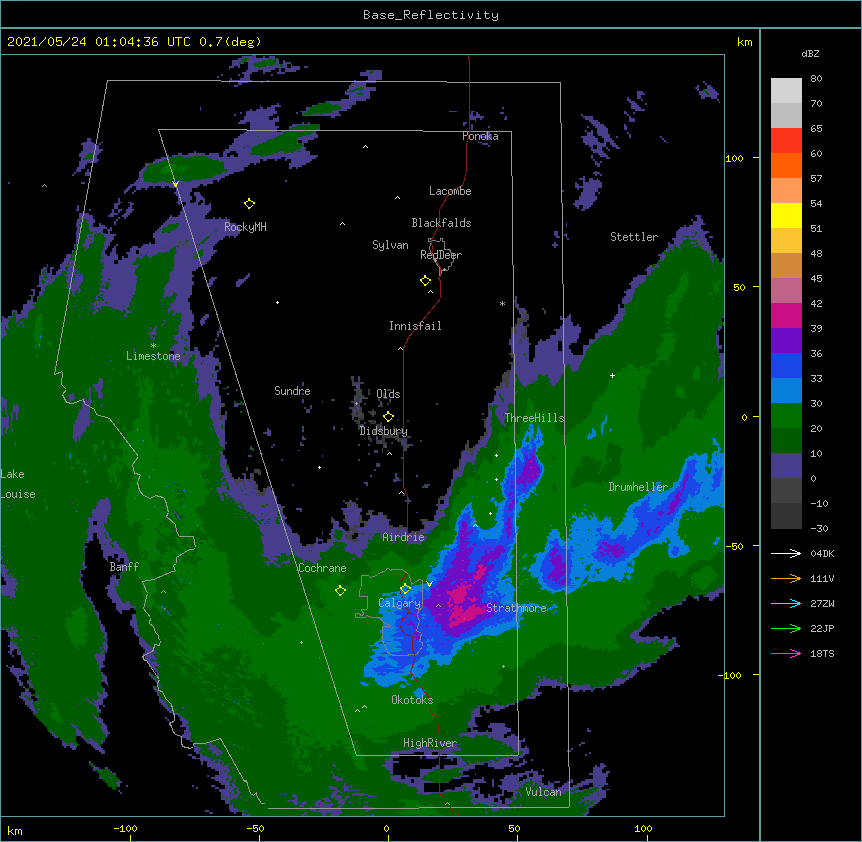Click the Calgary city label

click(x=399, y=603)
